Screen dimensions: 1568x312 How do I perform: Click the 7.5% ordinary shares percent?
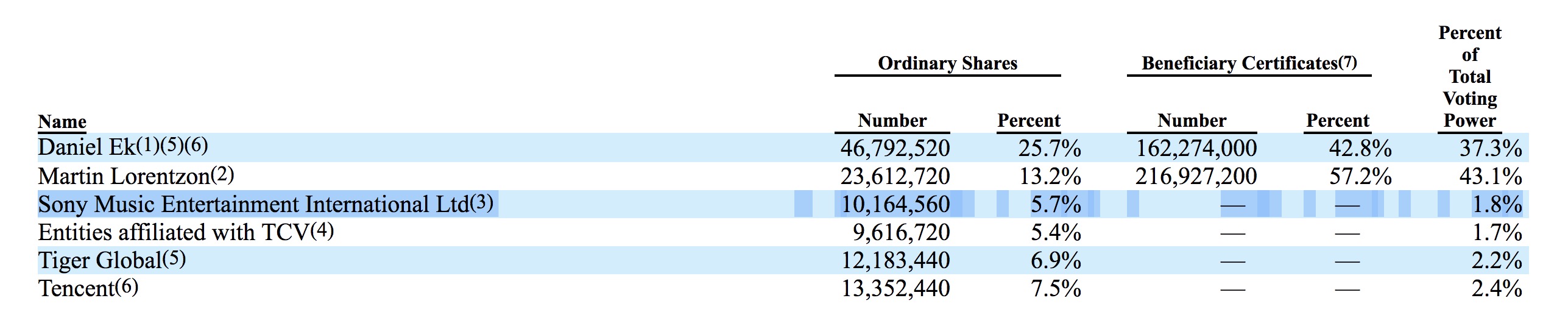click(1056, 288)
